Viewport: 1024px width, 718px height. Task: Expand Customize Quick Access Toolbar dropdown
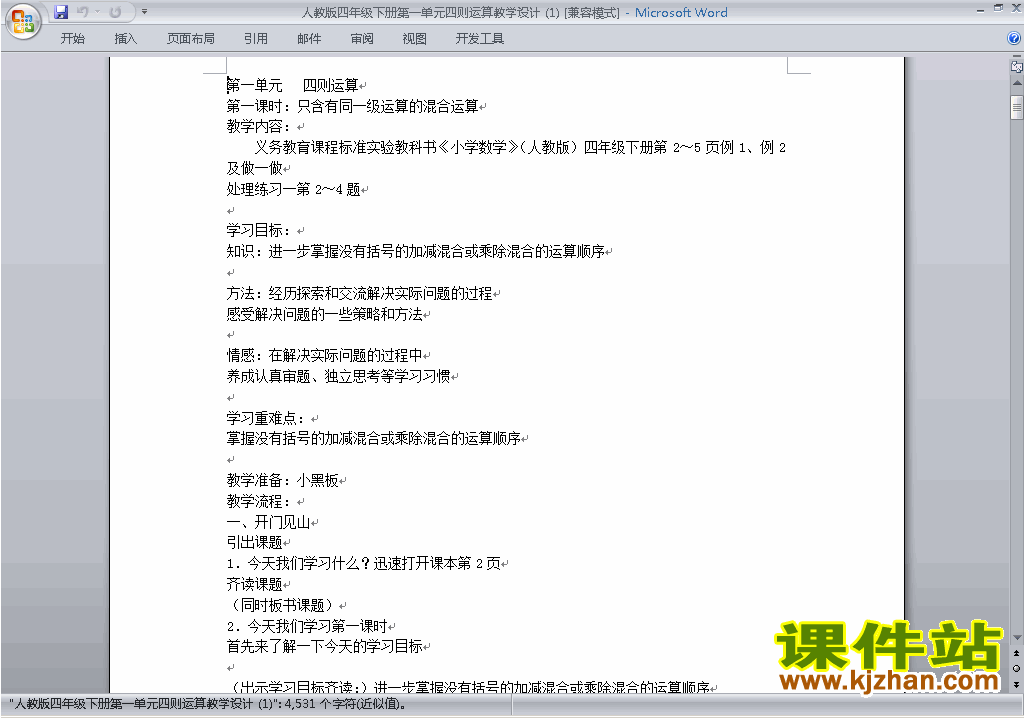tap(144, 12)
